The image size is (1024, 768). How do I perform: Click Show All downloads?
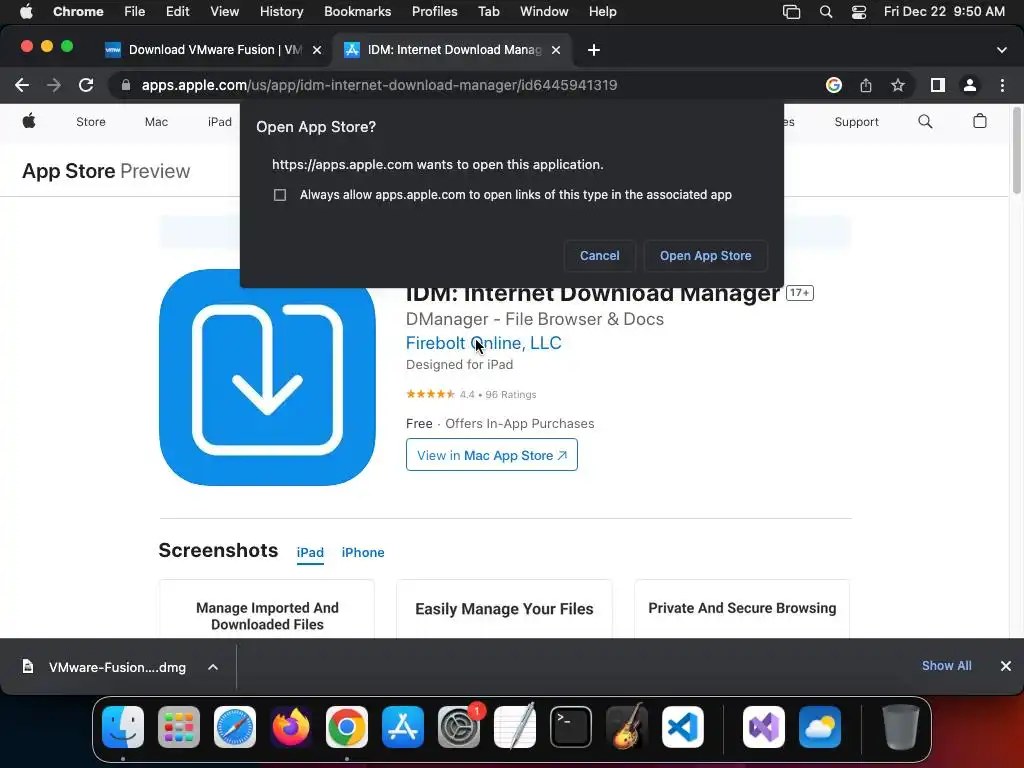click(x=946, y=665)
